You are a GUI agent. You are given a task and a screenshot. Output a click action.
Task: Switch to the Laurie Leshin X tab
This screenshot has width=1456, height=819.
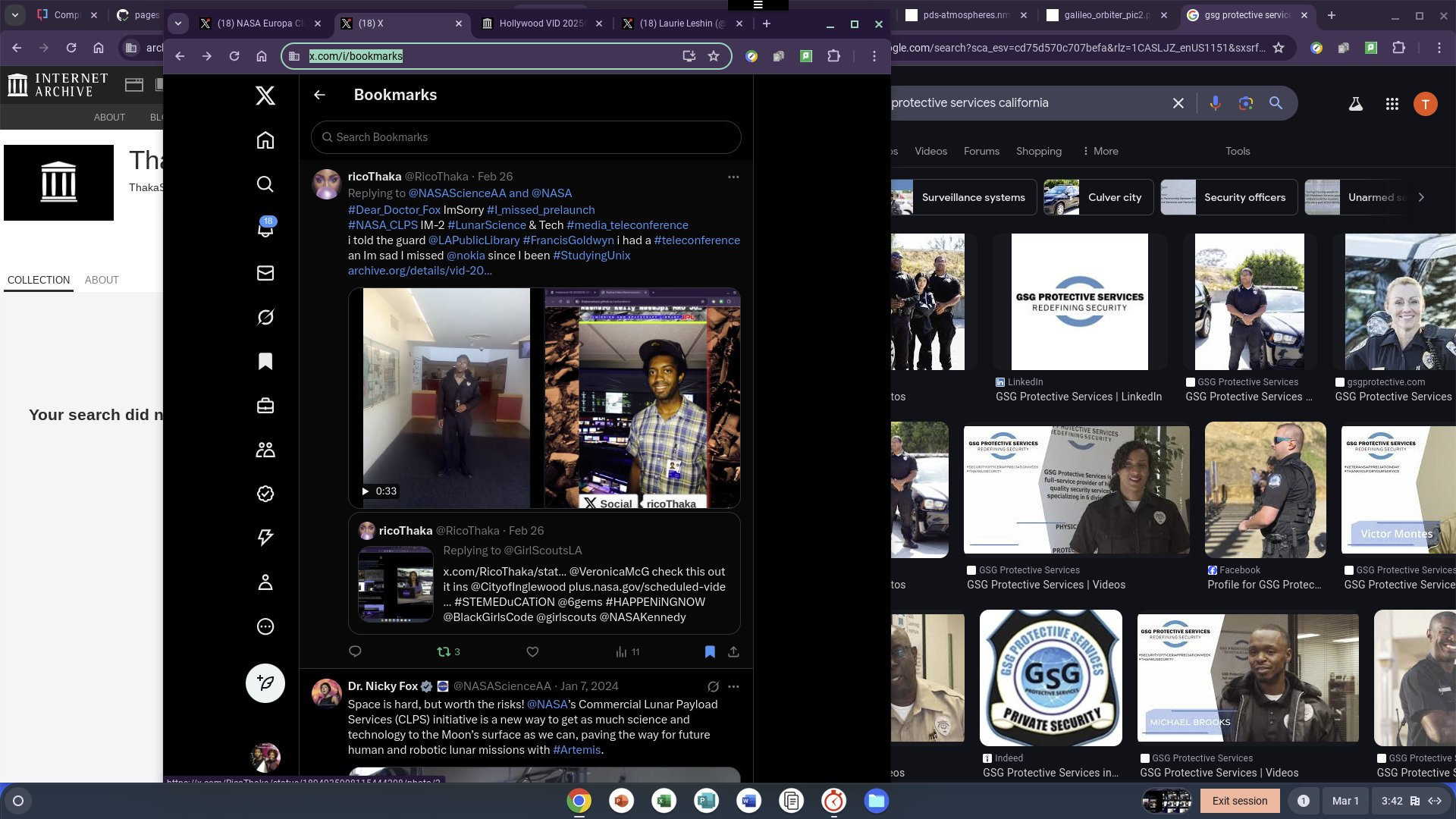(682, 24)
